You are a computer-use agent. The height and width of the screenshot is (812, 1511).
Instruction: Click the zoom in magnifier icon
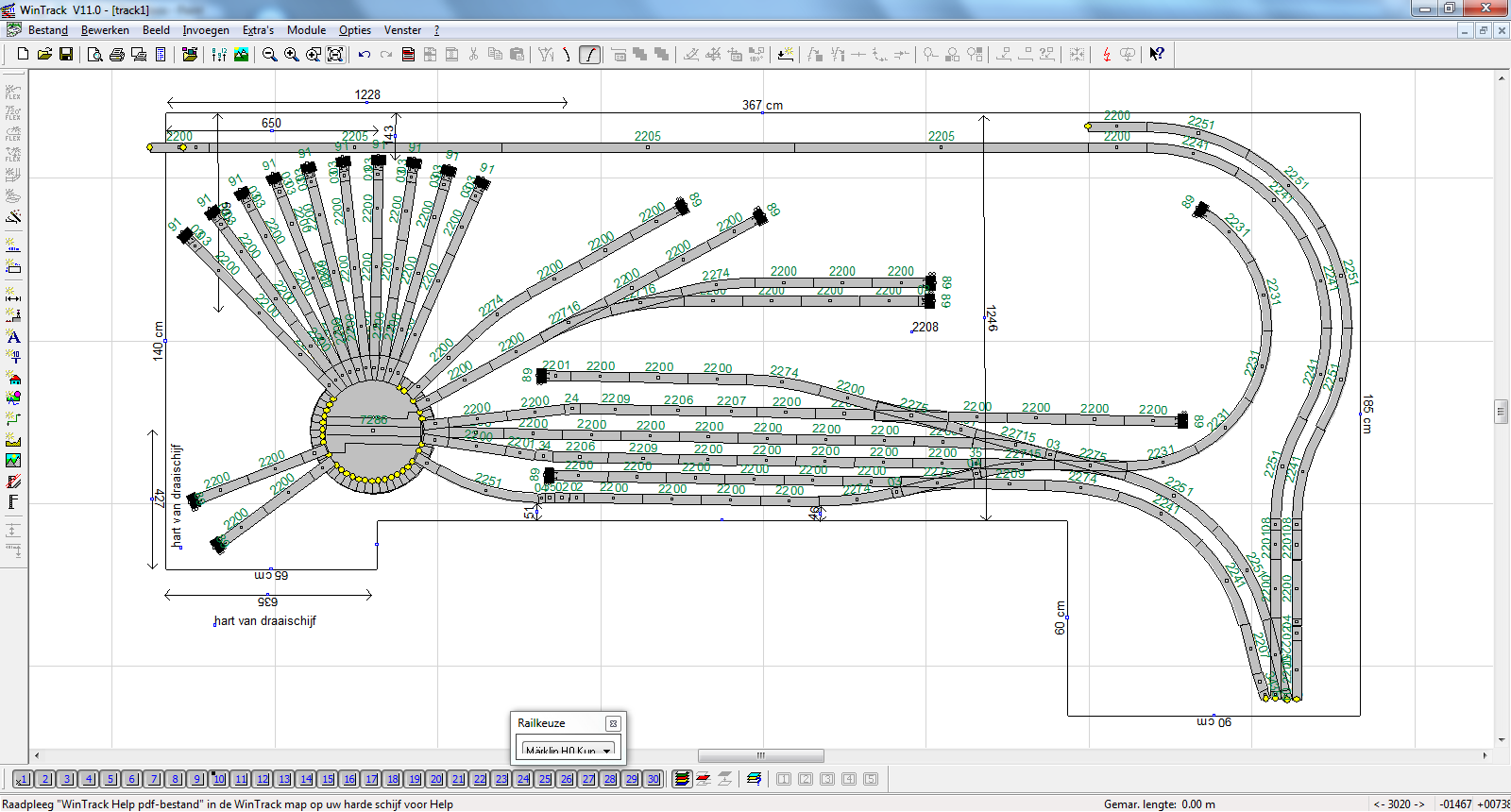point(291,54)
